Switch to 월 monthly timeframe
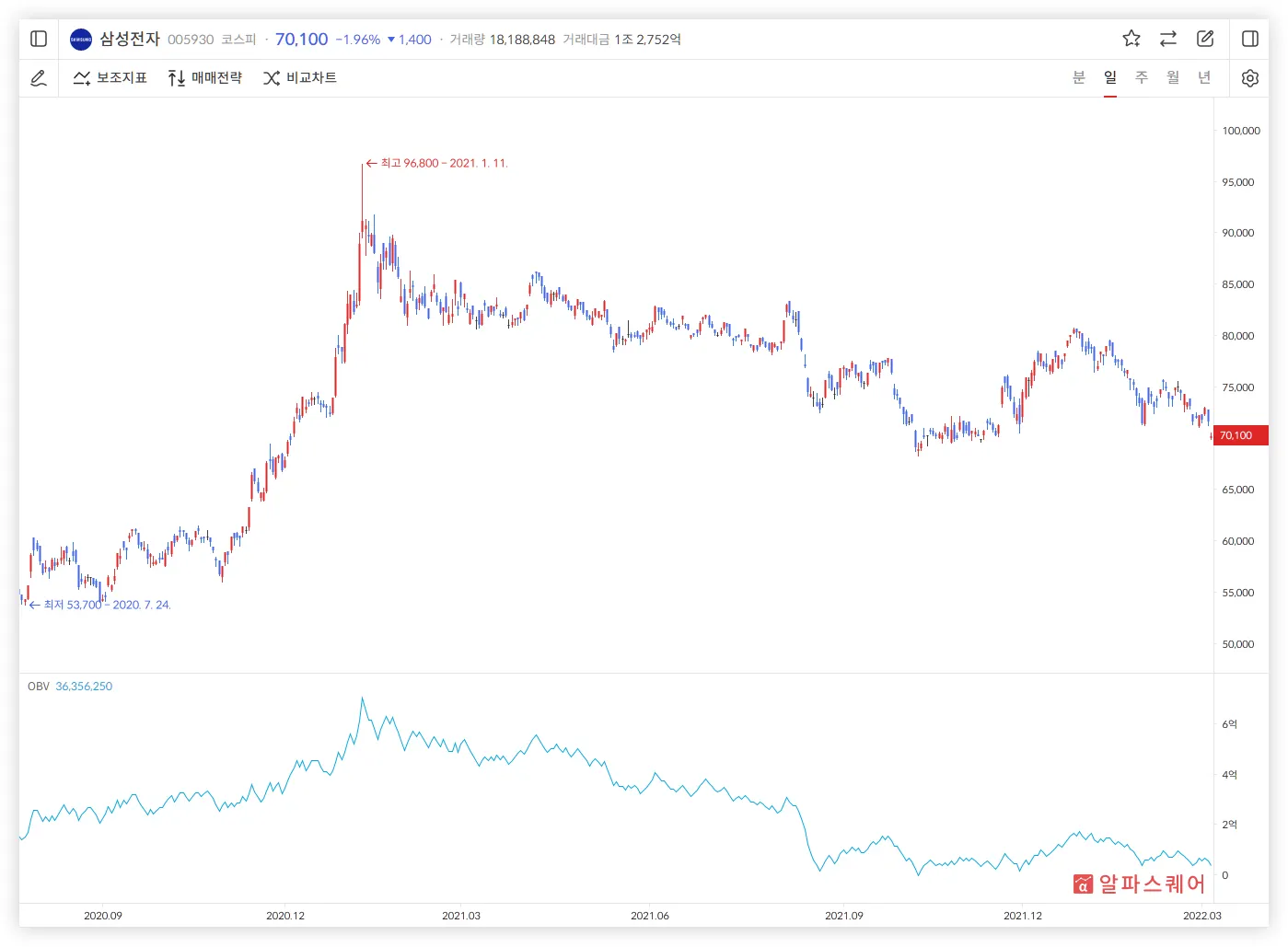Viewport: 1288px width, 947px height. (1173, 77)
